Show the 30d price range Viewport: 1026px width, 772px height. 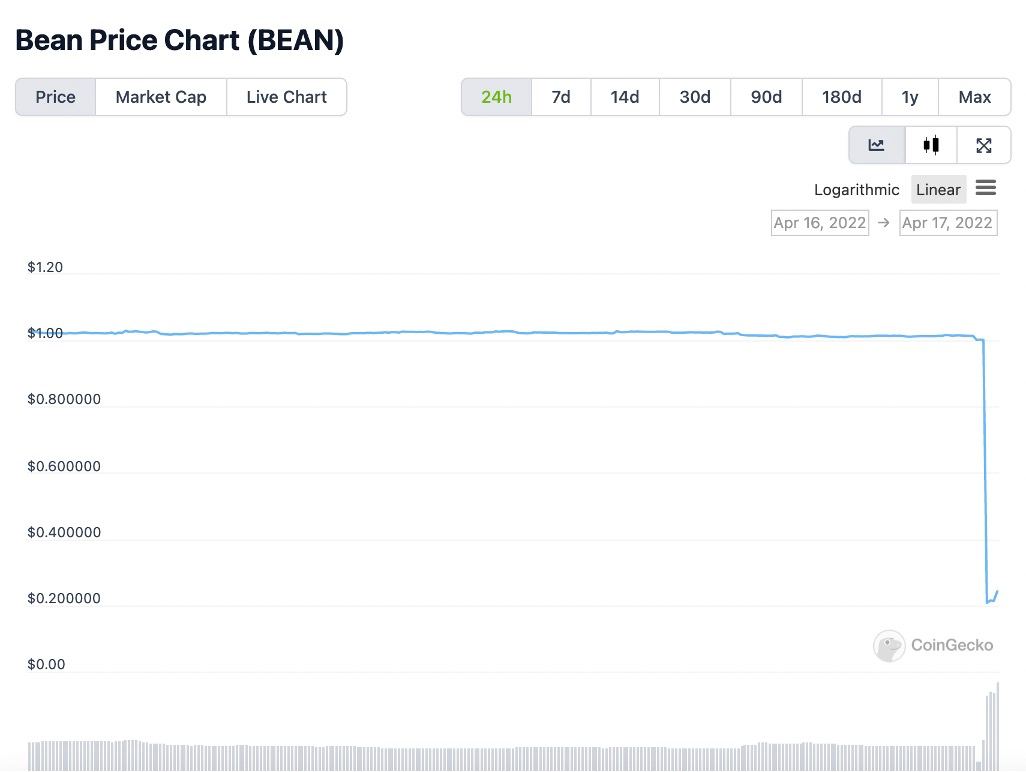pyautogui.click(x=695, y=97)
